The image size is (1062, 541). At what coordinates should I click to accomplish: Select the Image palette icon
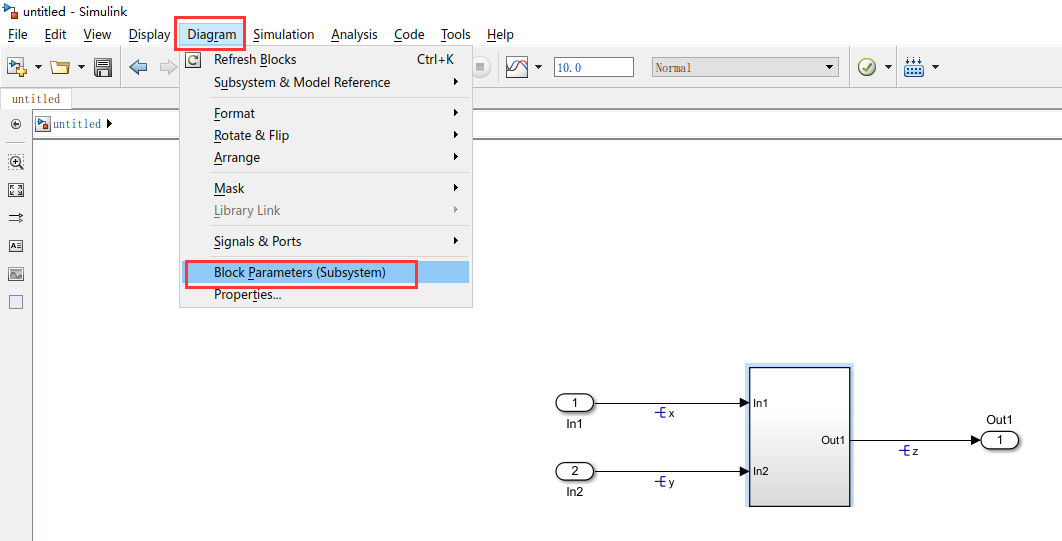point(16,274)
